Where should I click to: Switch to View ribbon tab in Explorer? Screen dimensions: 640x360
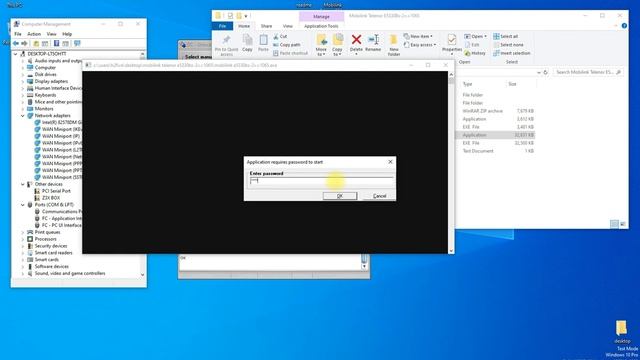tap(288, 26)
